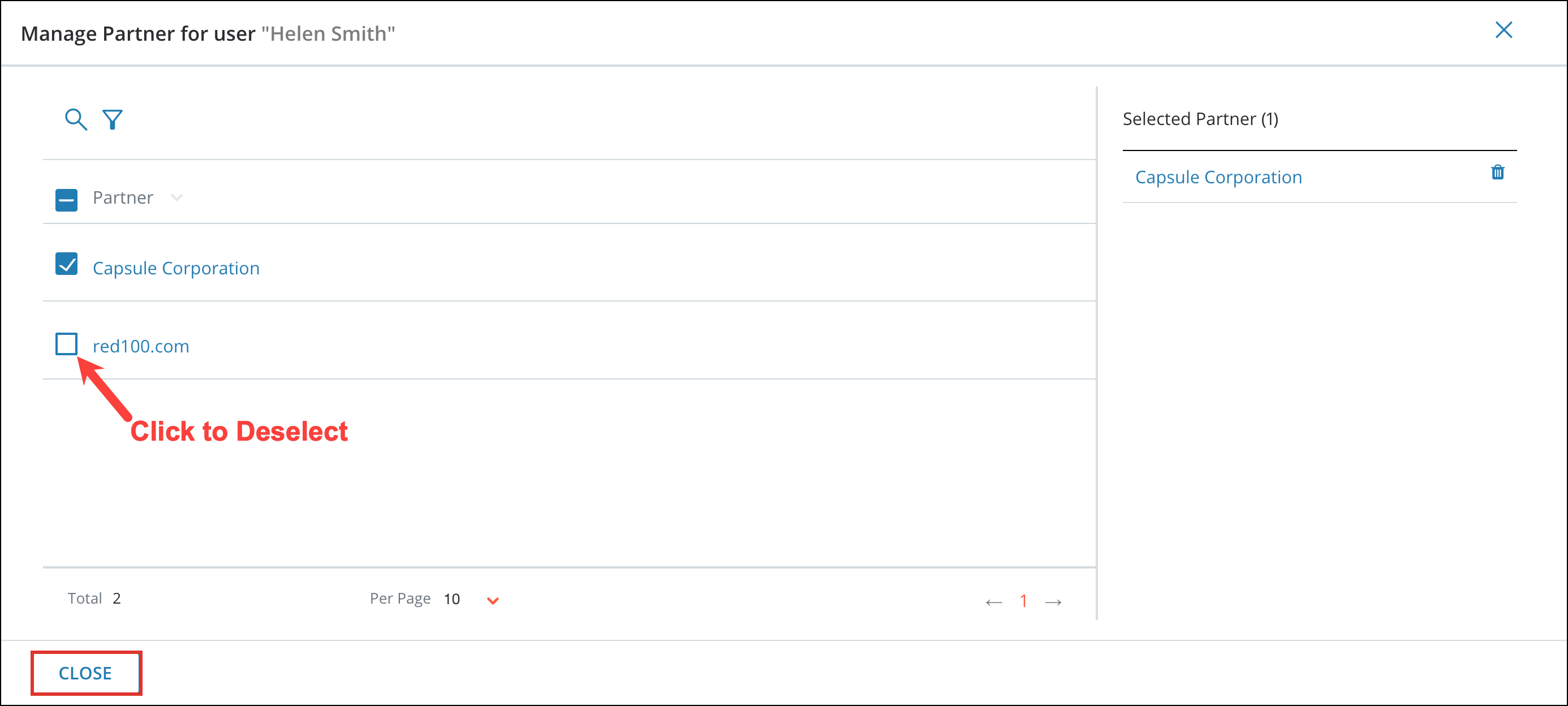Click Capsule Corporation in Selected Partner panel
The width and height of the screenshot is (1568, 706).
(x=1218, y=177)
